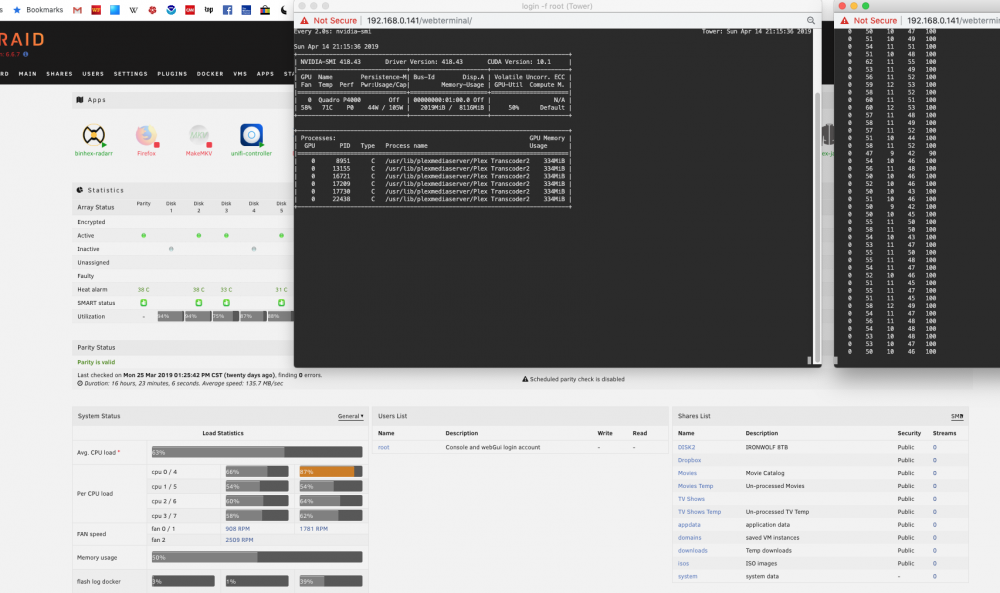Click the Wikipedia bookmark icon
Image resolution: width=1000 pixels, height=593 pixels.
[133, 10]
